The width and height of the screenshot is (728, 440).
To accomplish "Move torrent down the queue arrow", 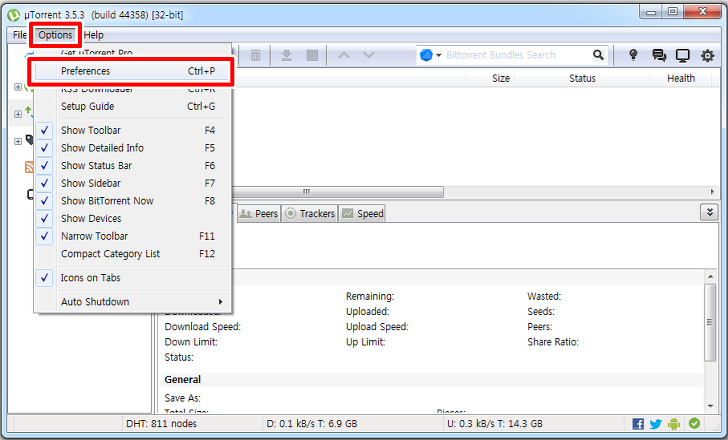I will pyautogui.click(x=369, y=55).
